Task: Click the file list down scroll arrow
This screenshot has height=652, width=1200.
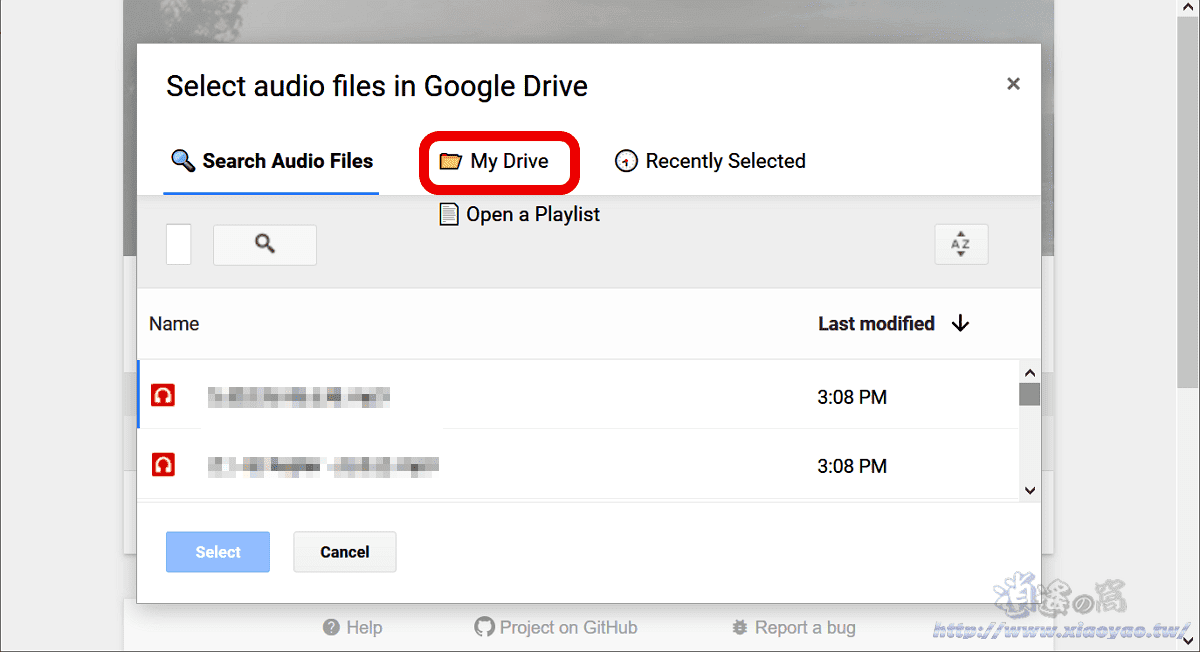Action: point(1029,490)
